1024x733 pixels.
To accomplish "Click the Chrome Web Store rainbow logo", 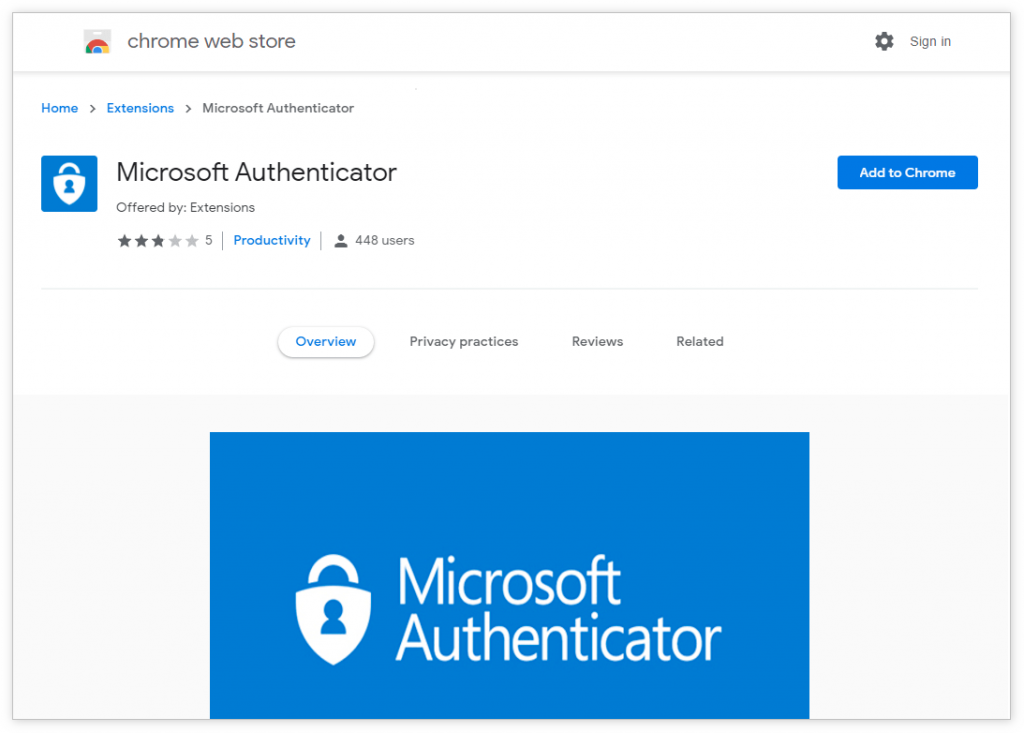I will pos(97,42).
